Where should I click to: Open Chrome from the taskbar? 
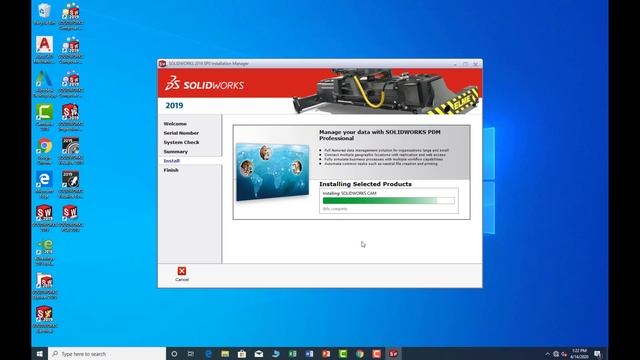360,354
